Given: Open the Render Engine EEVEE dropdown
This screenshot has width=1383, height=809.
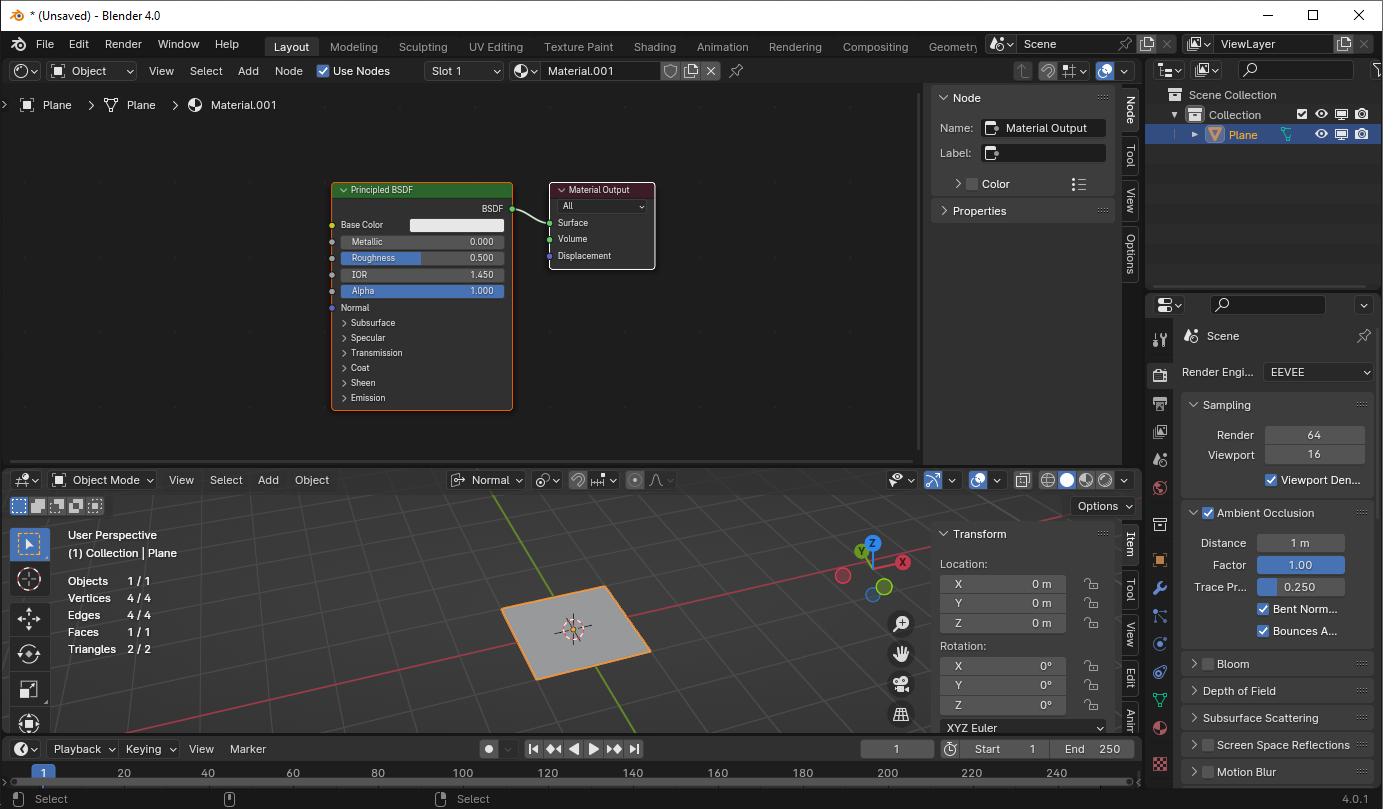Looking at the screenshot, I should (x=1320, y=372).
